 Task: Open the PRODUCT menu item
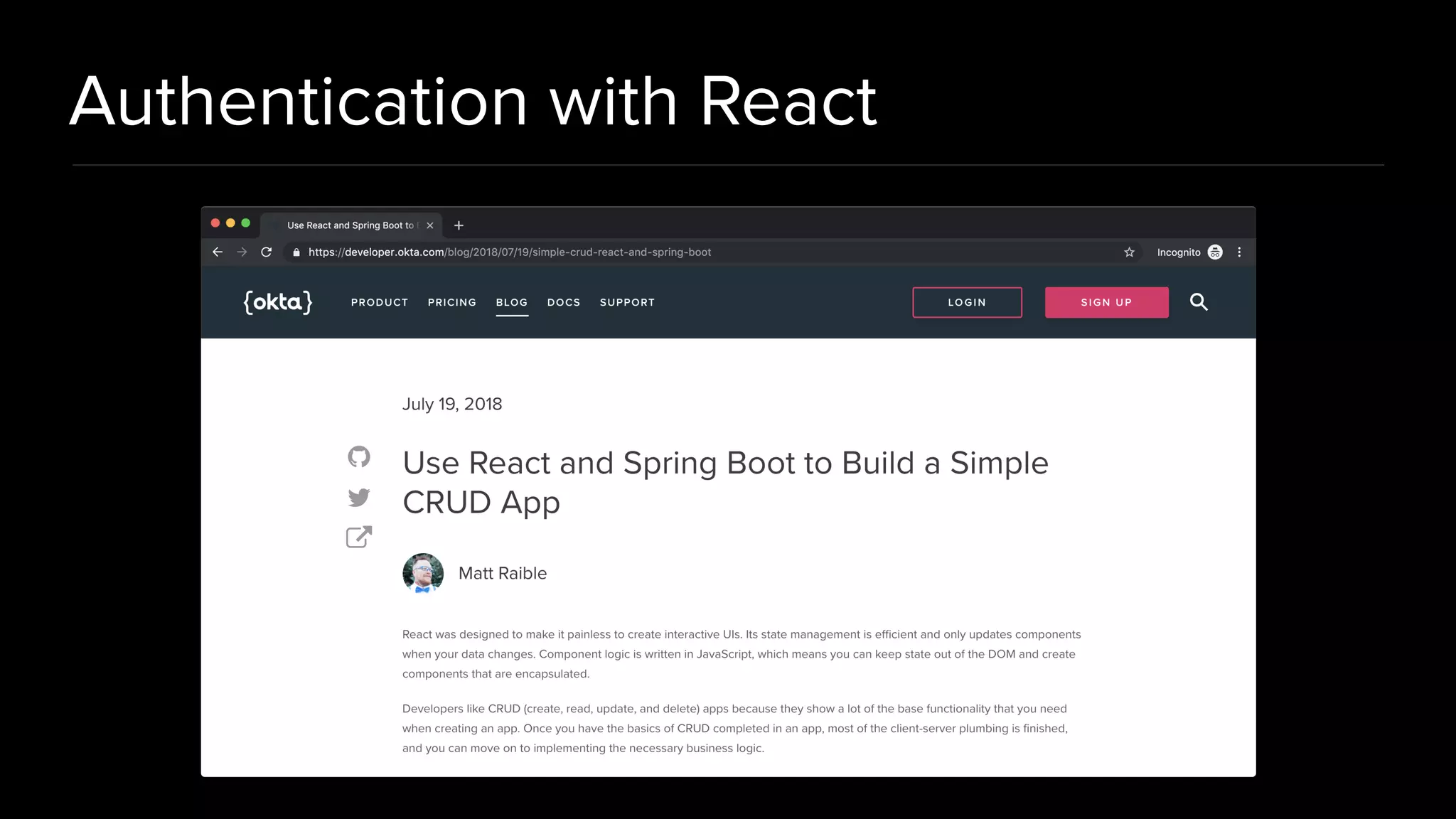tap(380, 302)
